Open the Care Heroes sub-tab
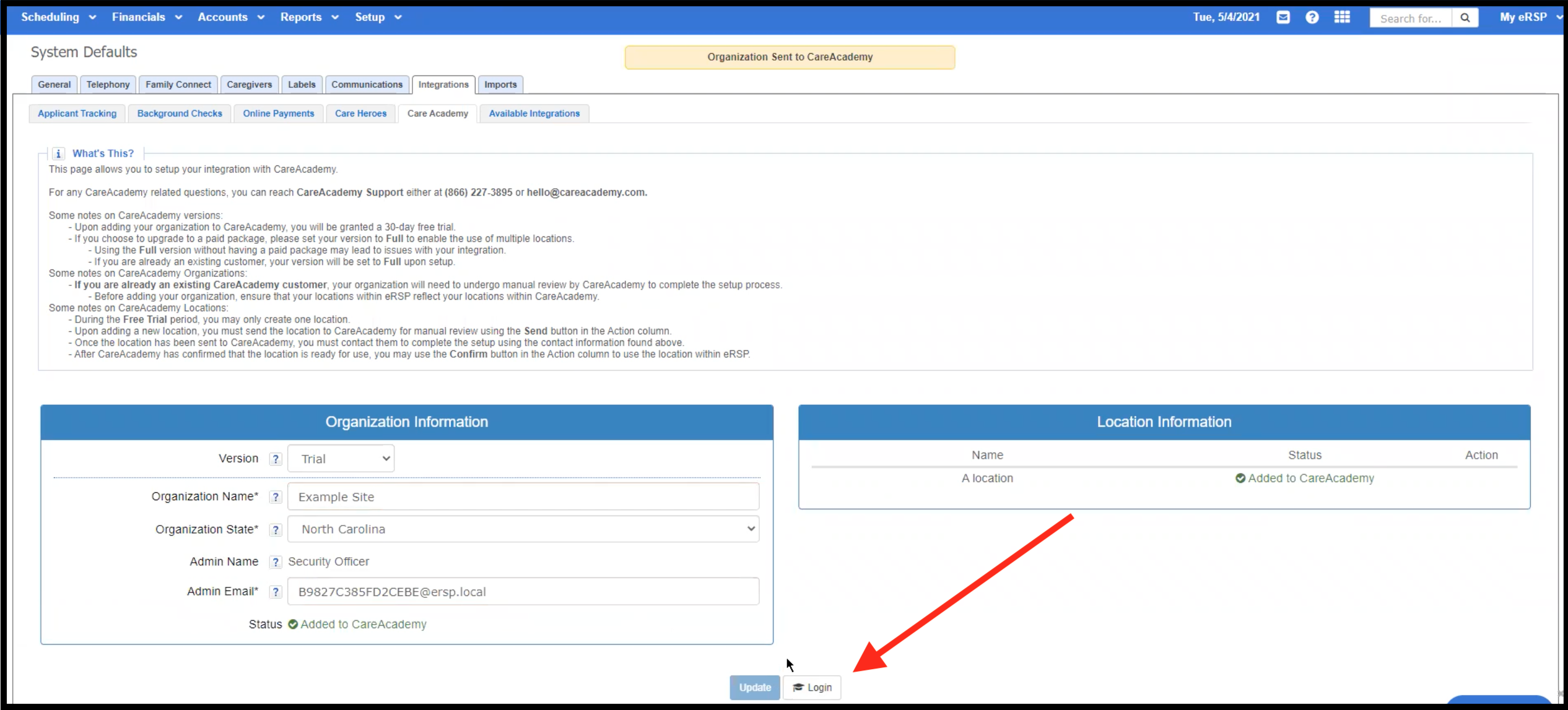 (x=360, y=113)
